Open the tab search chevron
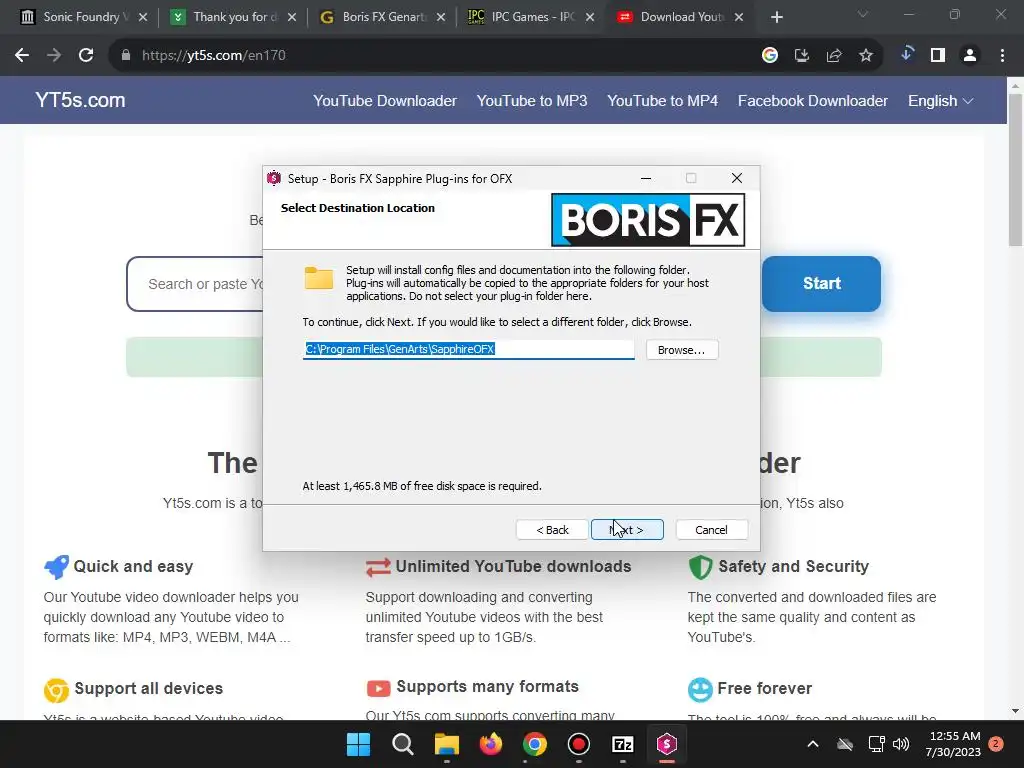Image resolution: width=1024 pixels, height=768 pixels. tap(863, 14)
